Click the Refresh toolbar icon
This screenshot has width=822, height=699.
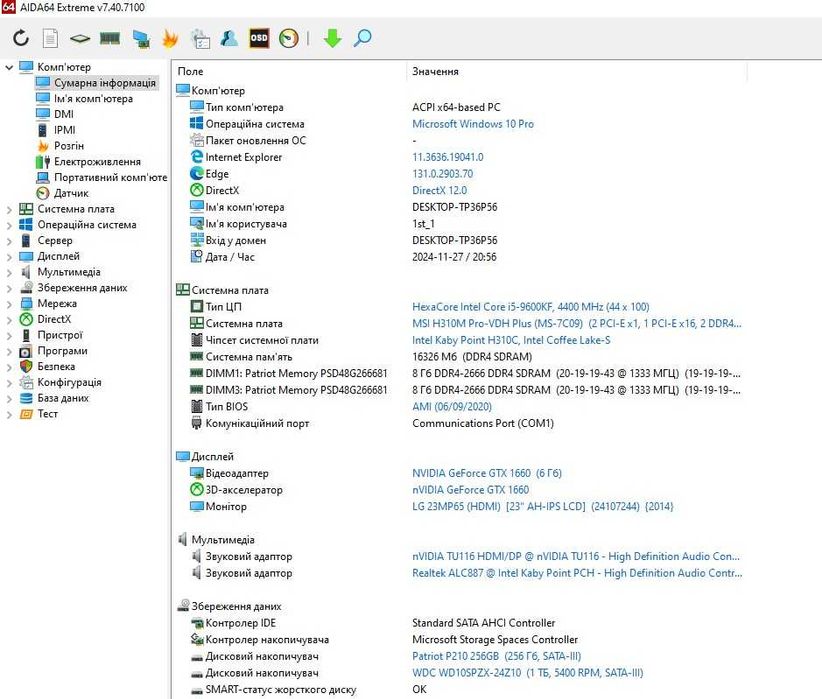(x=20, y=38)
